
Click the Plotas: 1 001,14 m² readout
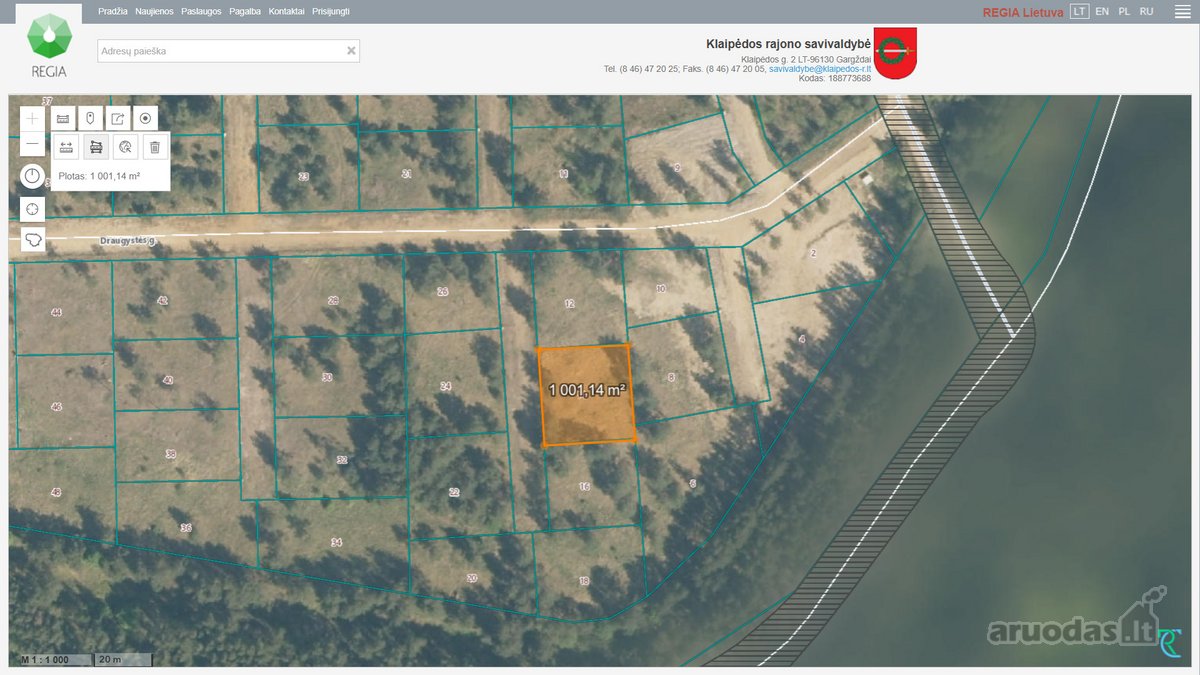[x=99, y=176]
